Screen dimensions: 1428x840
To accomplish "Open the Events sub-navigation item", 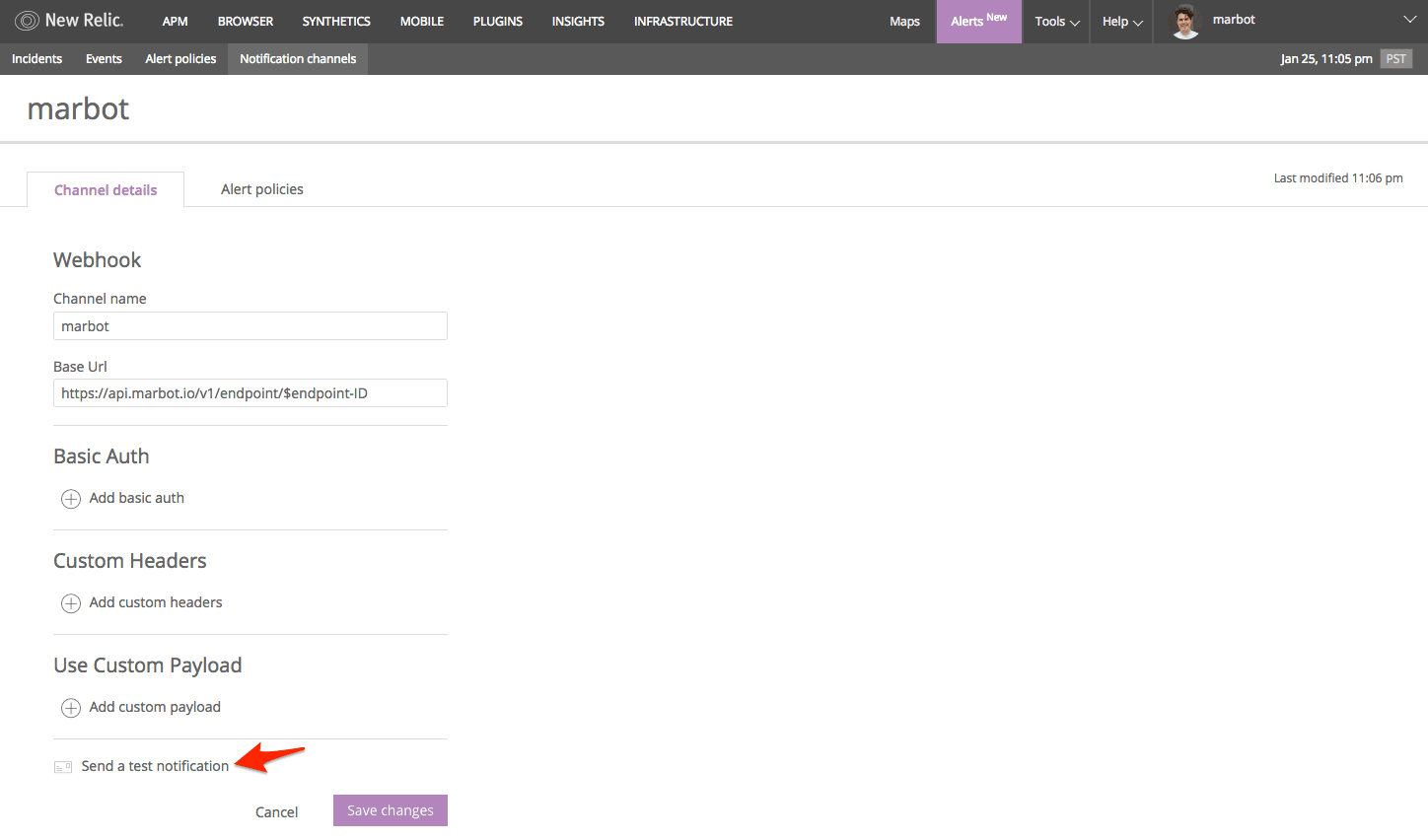I will click(x=104, y=59).
